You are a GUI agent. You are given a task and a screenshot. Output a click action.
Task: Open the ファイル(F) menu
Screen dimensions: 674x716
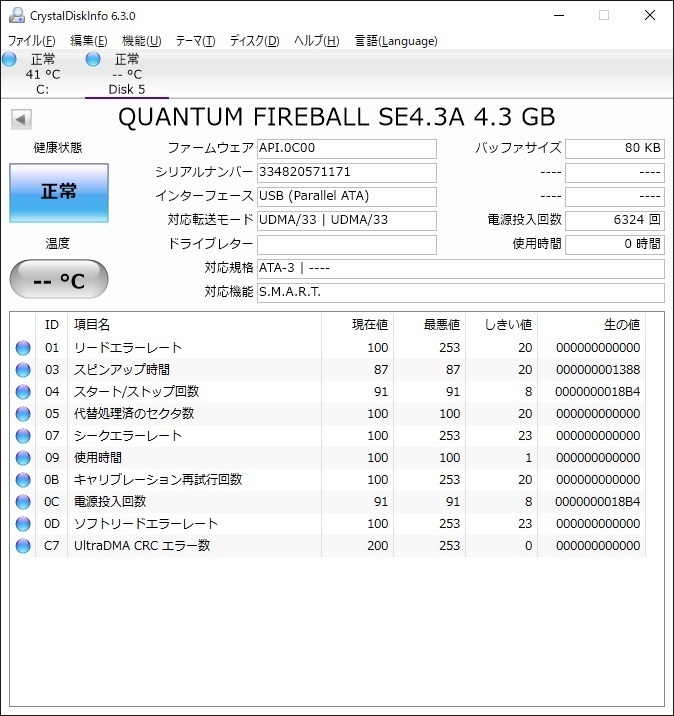point(32,41)
